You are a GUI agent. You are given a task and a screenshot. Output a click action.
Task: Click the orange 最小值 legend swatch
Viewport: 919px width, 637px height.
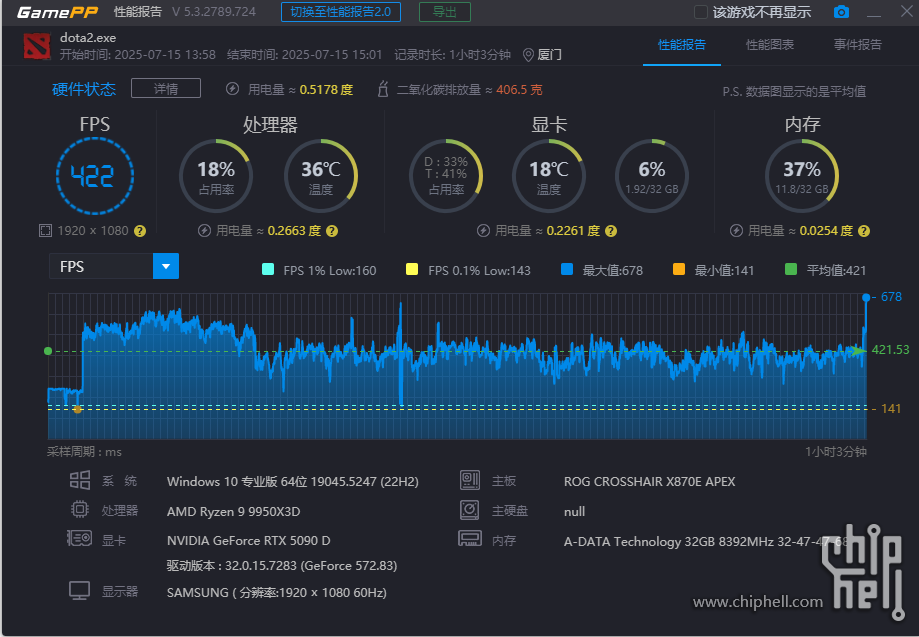point(679,269)
